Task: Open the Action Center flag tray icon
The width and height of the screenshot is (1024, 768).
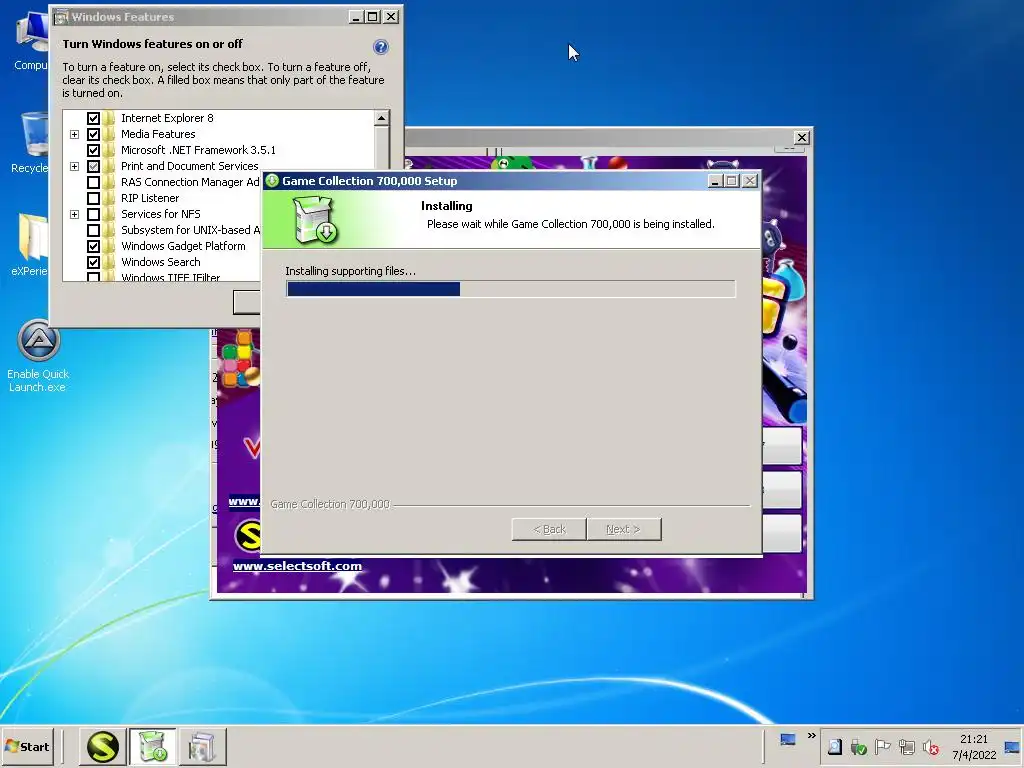Action: tap(882, 746)
